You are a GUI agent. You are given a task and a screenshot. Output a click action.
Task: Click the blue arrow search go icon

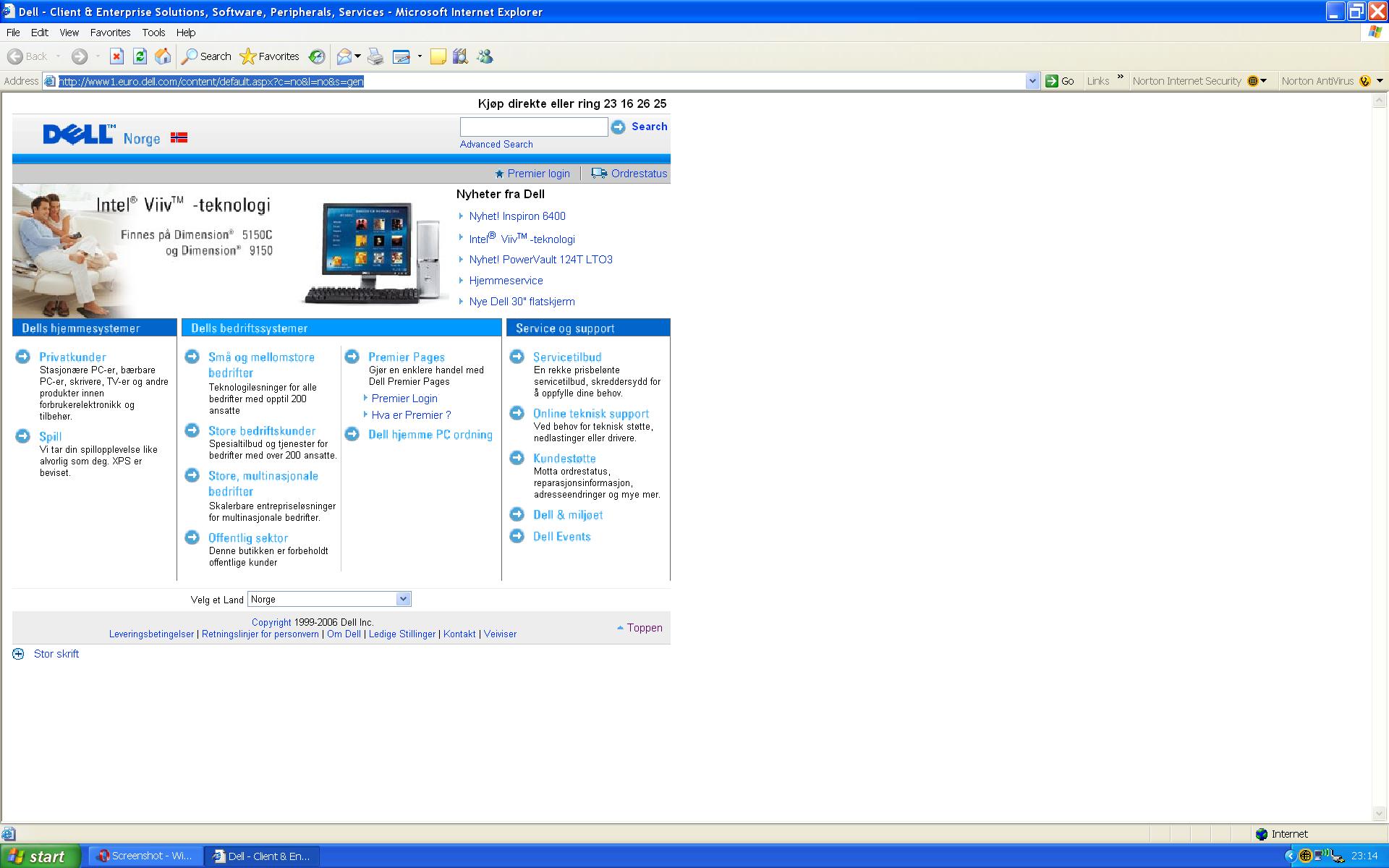618,127
